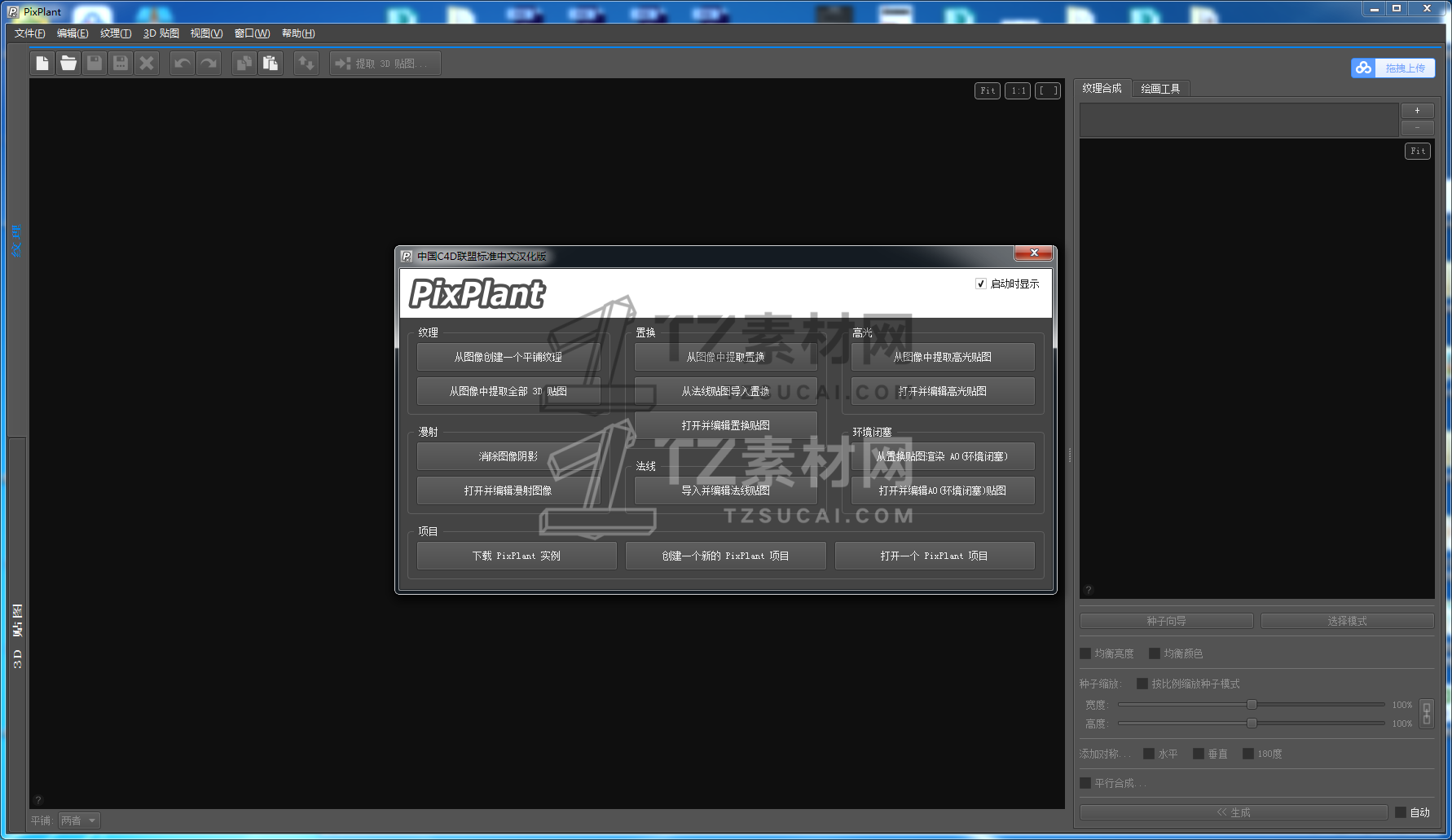Click the New file toolbar icon
The width and height of the screenshot is (1452, 840).
[42, 63]
